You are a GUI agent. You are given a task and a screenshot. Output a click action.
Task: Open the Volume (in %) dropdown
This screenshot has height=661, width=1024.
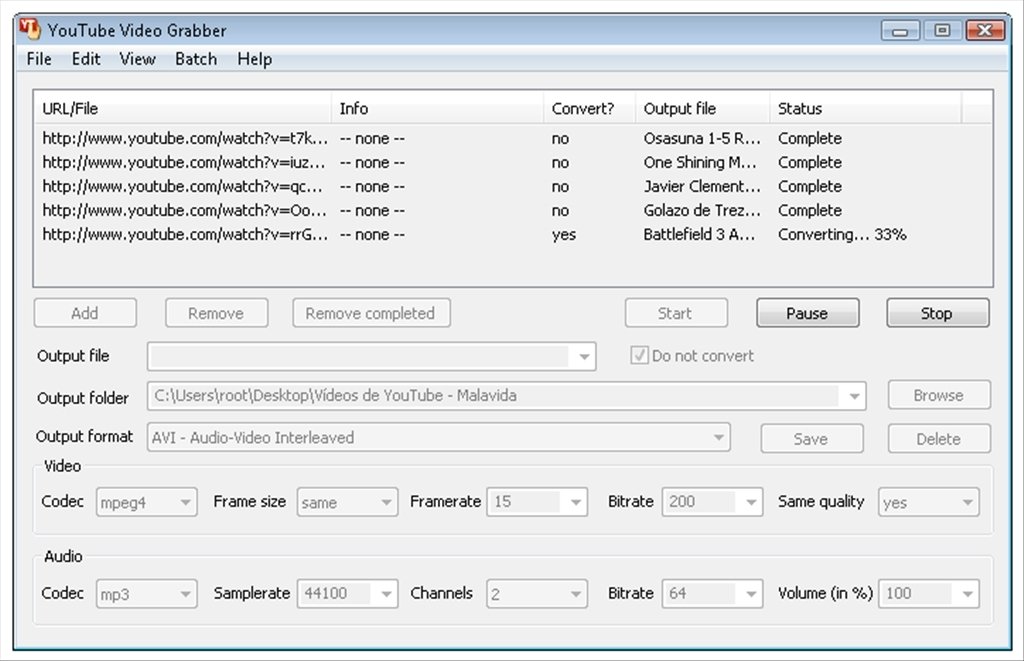[x=967, y=594]
